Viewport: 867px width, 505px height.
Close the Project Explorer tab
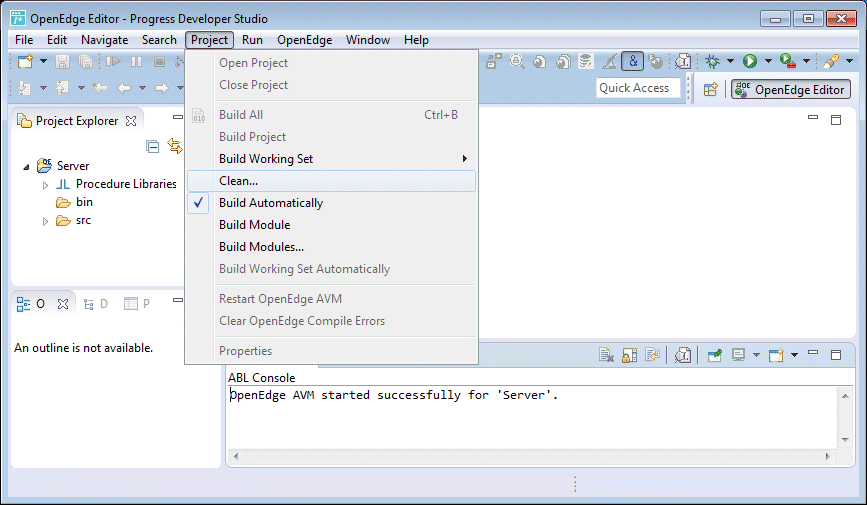[x=131, y=121]
